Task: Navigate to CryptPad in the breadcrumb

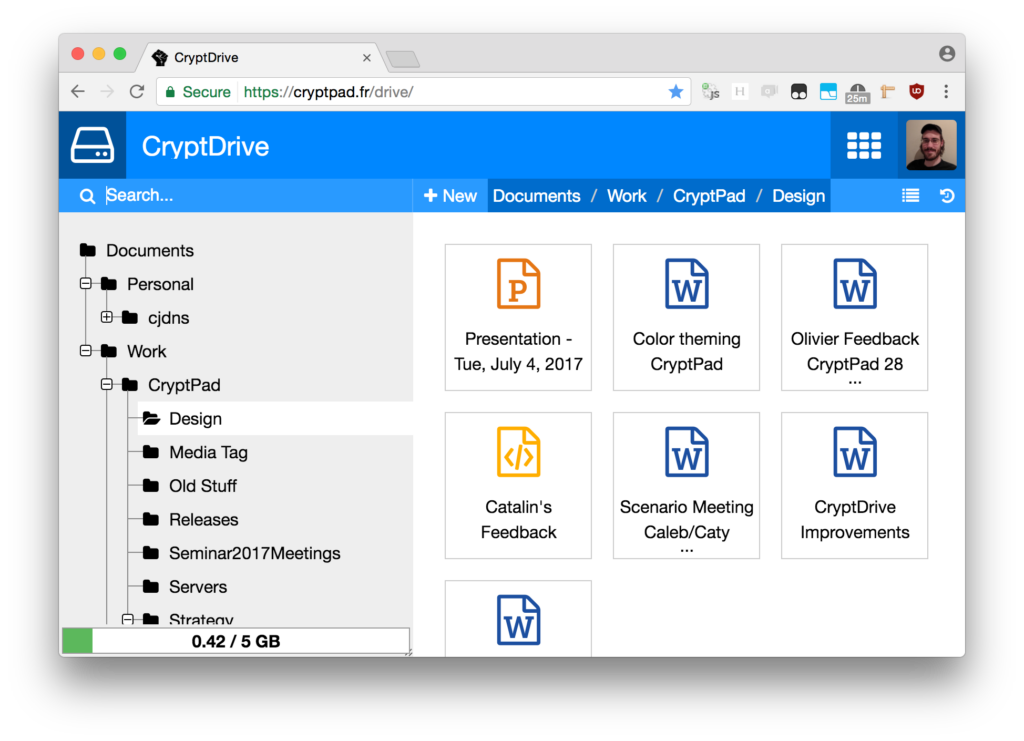Action: pos(709,195)
